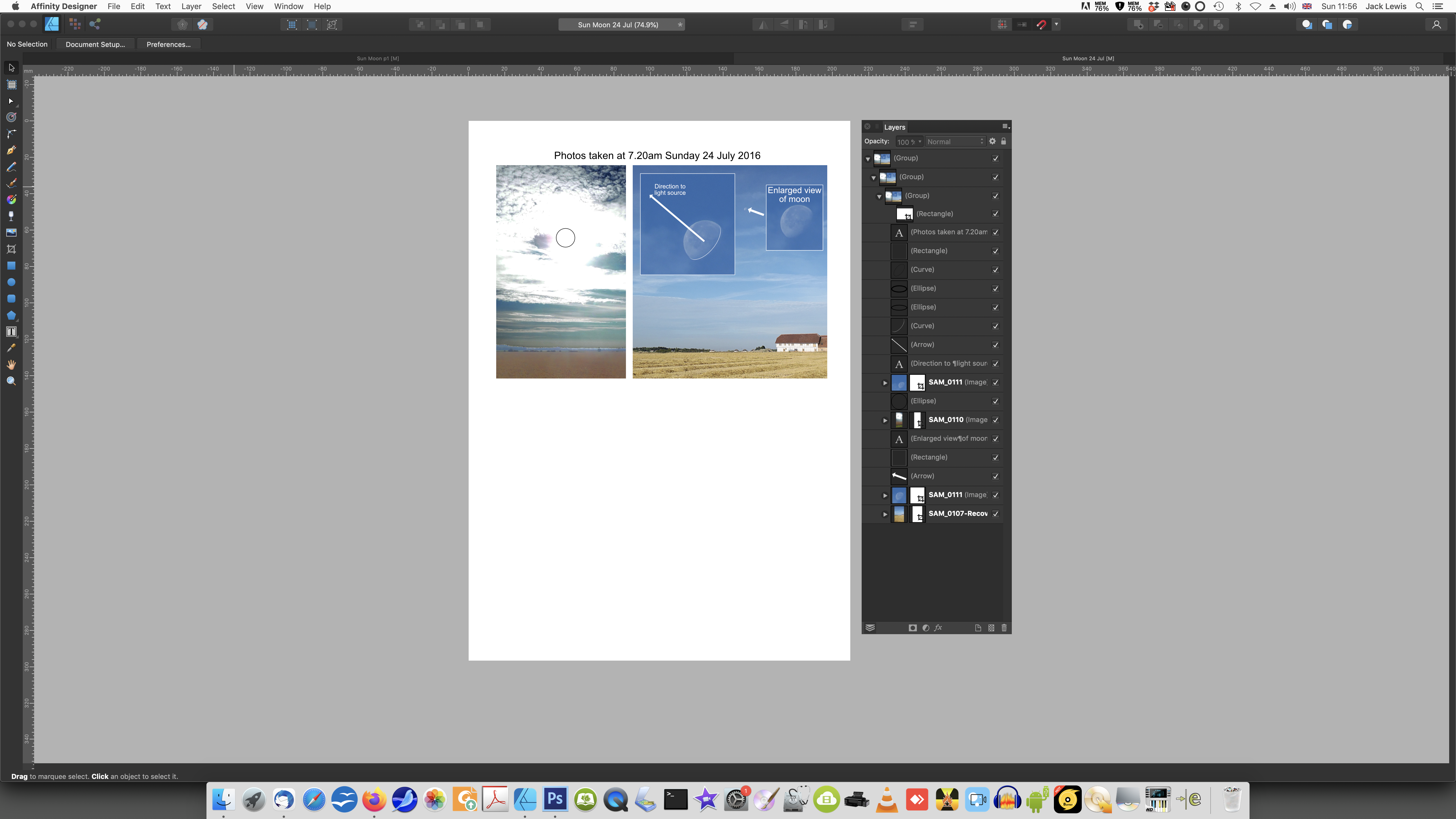This screenshot has height=819, width=1456.
Task: Select the Artistic Text tool
Action: pyautogui.click(x=11, y=332)
